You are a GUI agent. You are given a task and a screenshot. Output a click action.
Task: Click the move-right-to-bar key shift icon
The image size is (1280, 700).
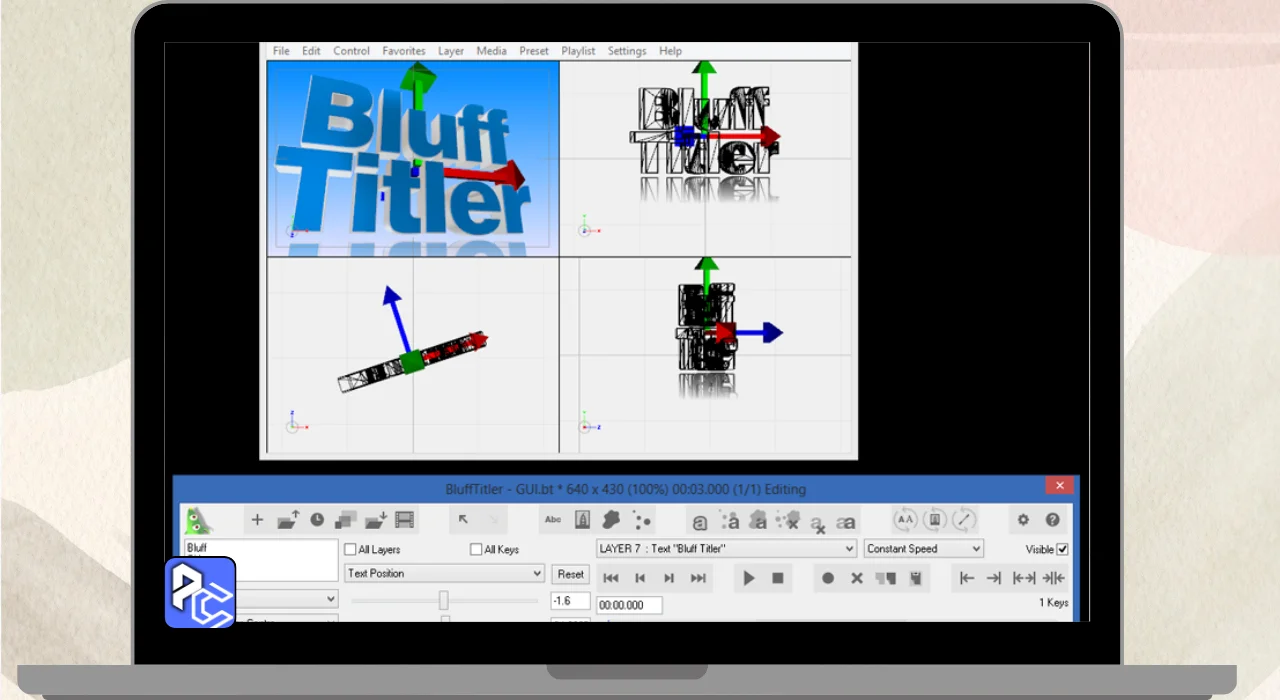(994, 578)
